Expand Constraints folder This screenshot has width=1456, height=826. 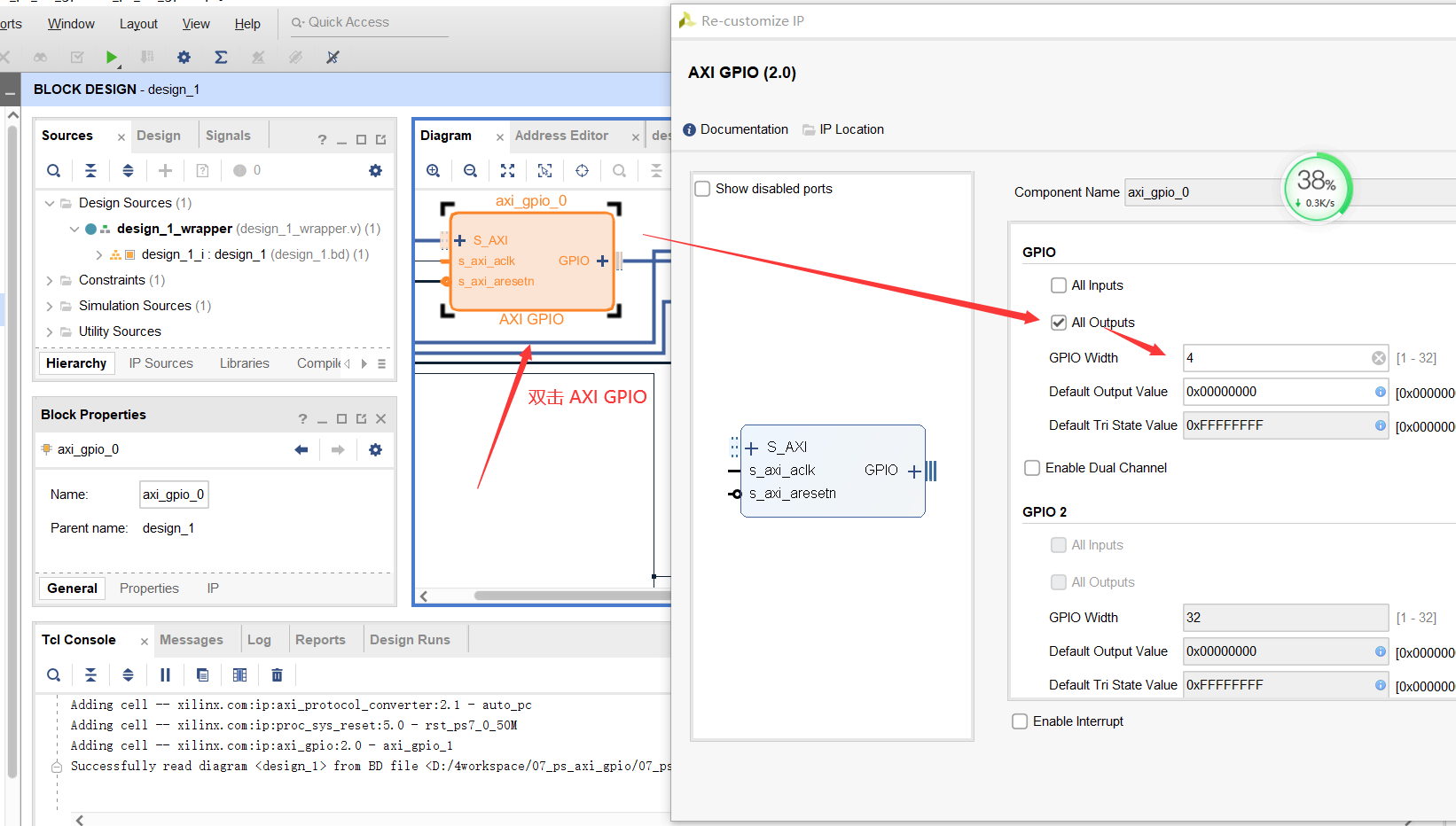50,280
